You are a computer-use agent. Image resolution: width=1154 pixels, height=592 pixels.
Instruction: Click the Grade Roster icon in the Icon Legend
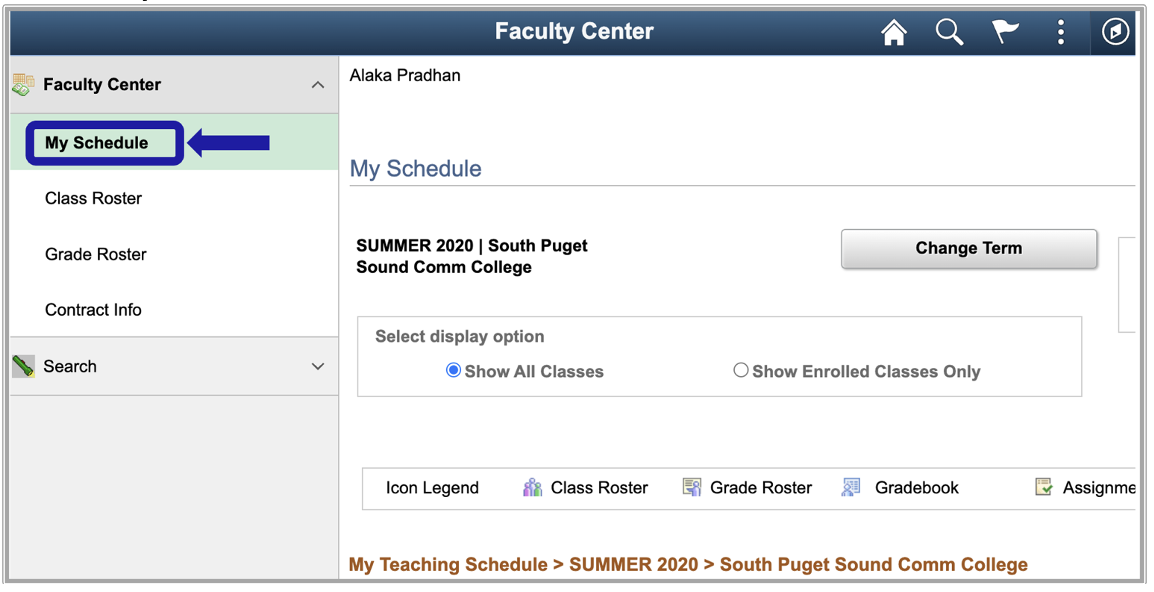pyautogui.click(x=690, y=487)
